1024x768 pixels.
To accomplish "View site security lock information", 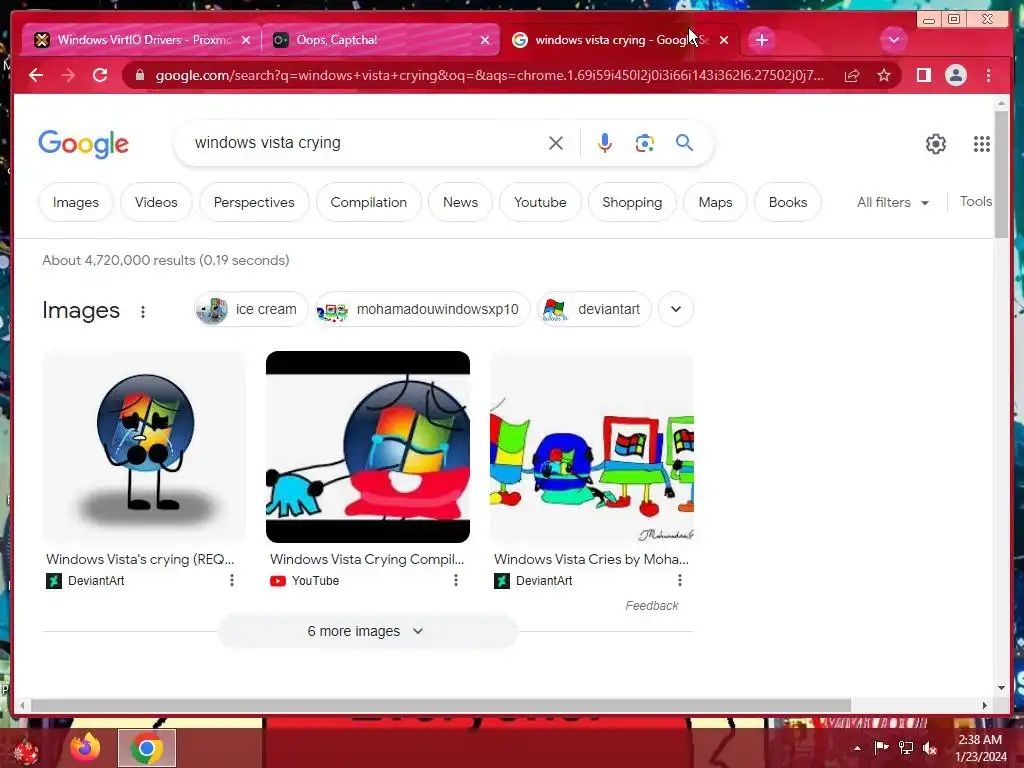I will [140, 75].
